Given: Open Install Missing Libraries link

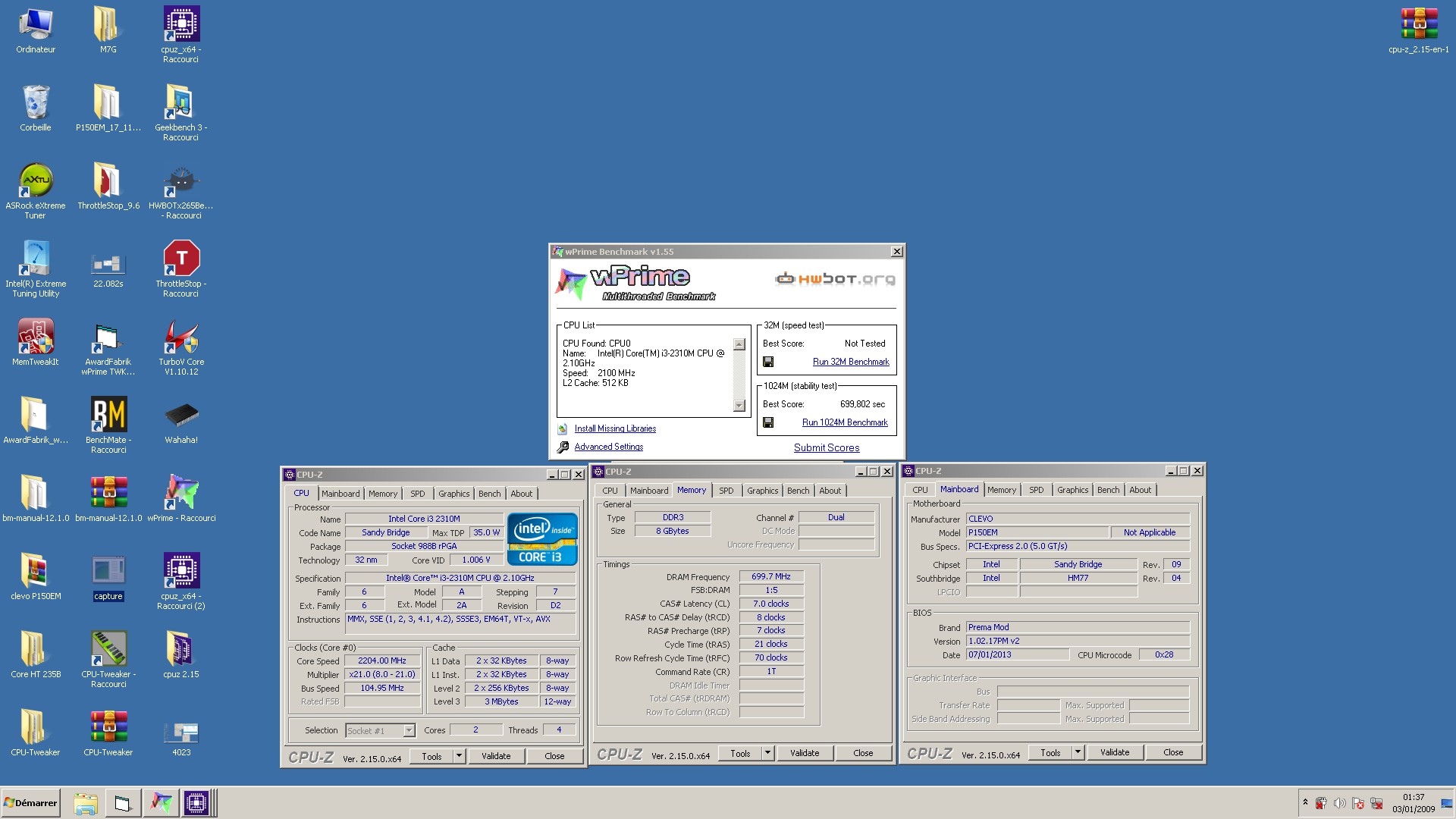Looking at the screenshot, I should pyautogui.click(x=615, y=429).
